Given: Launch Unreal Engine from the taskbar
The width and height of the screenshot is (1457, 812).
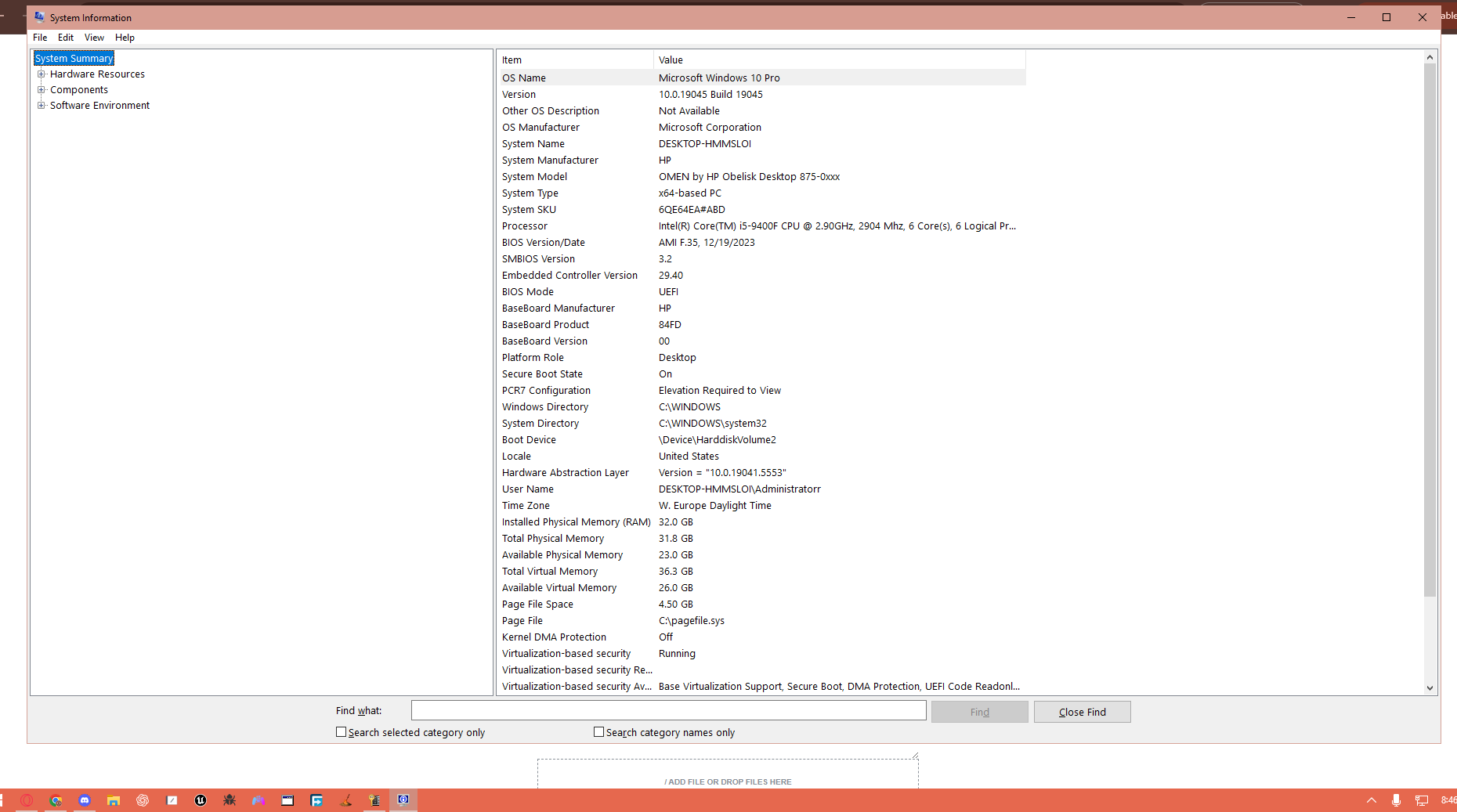Looking at the screenshot, I should coord(201,800).
